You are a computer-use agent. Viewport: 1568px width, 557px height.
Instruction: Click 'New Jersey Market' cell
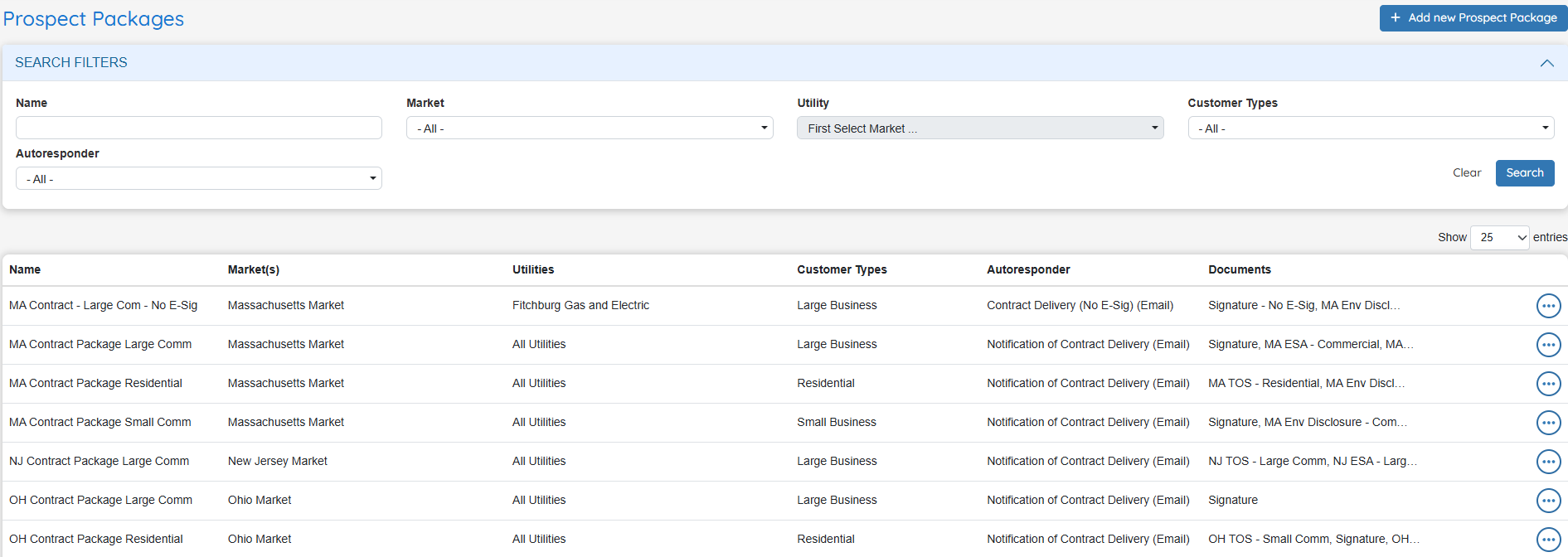pos(278,461)
